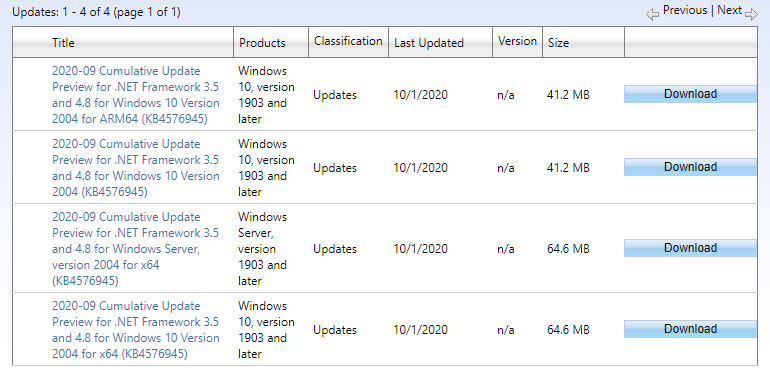Screen dimensions: 770x387
Task: Sort by Size column header
Action: 558,43
